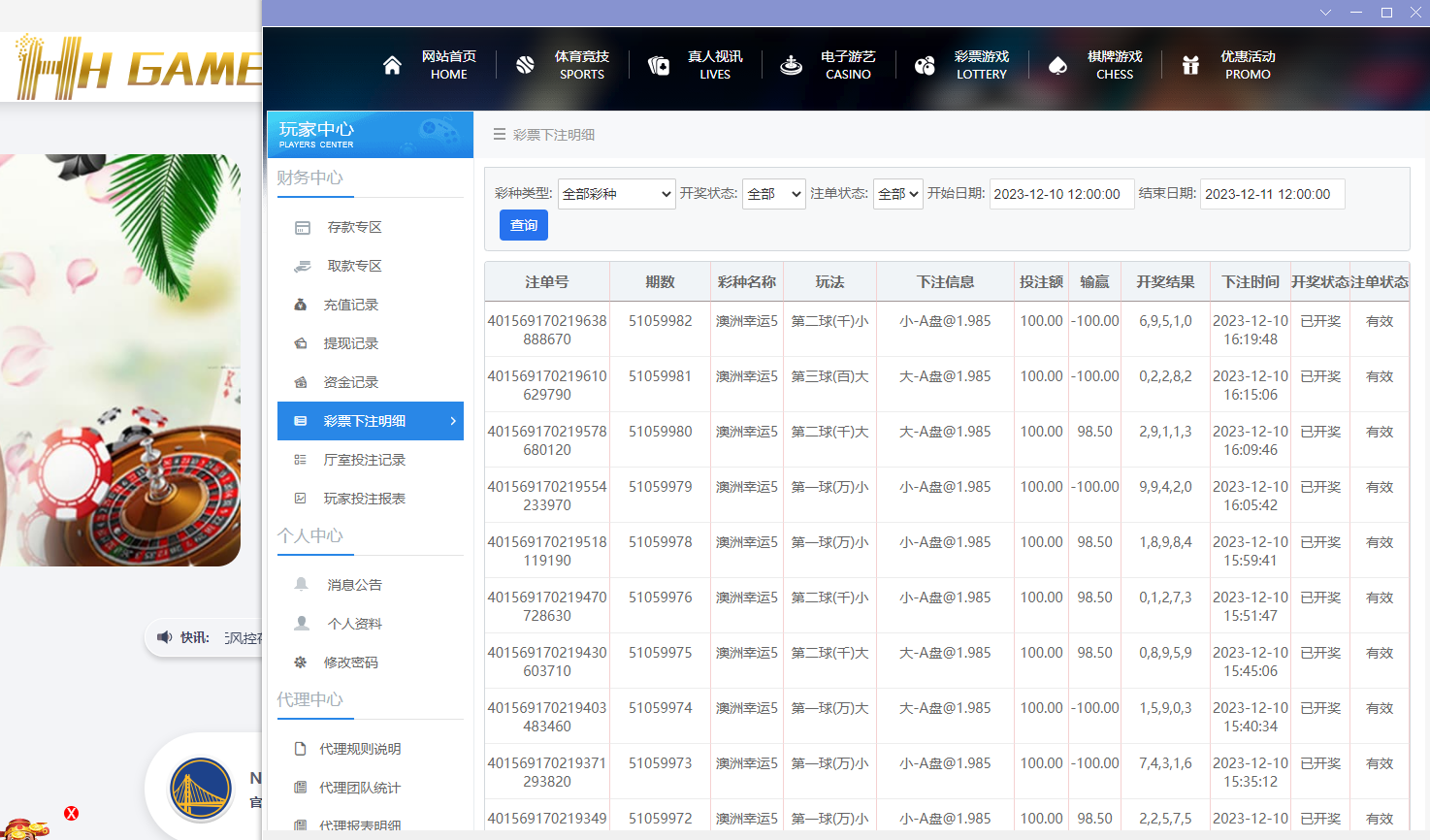Click the 代理规则说明 document icon
Viewport: 1430px width, 840px height.
301,749
